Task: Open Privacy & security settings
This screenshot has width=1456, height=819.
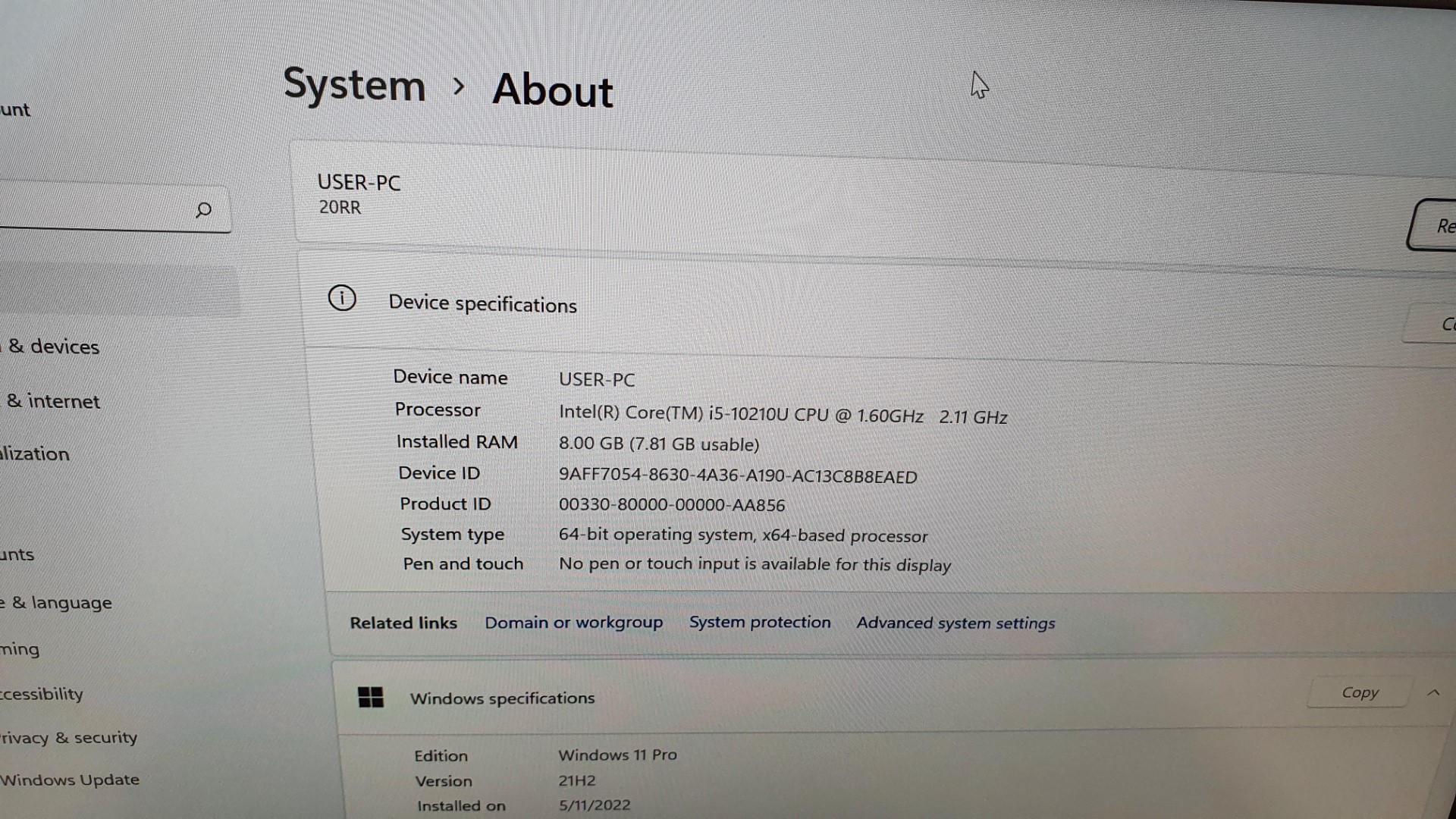Action: tap(68, 737)
